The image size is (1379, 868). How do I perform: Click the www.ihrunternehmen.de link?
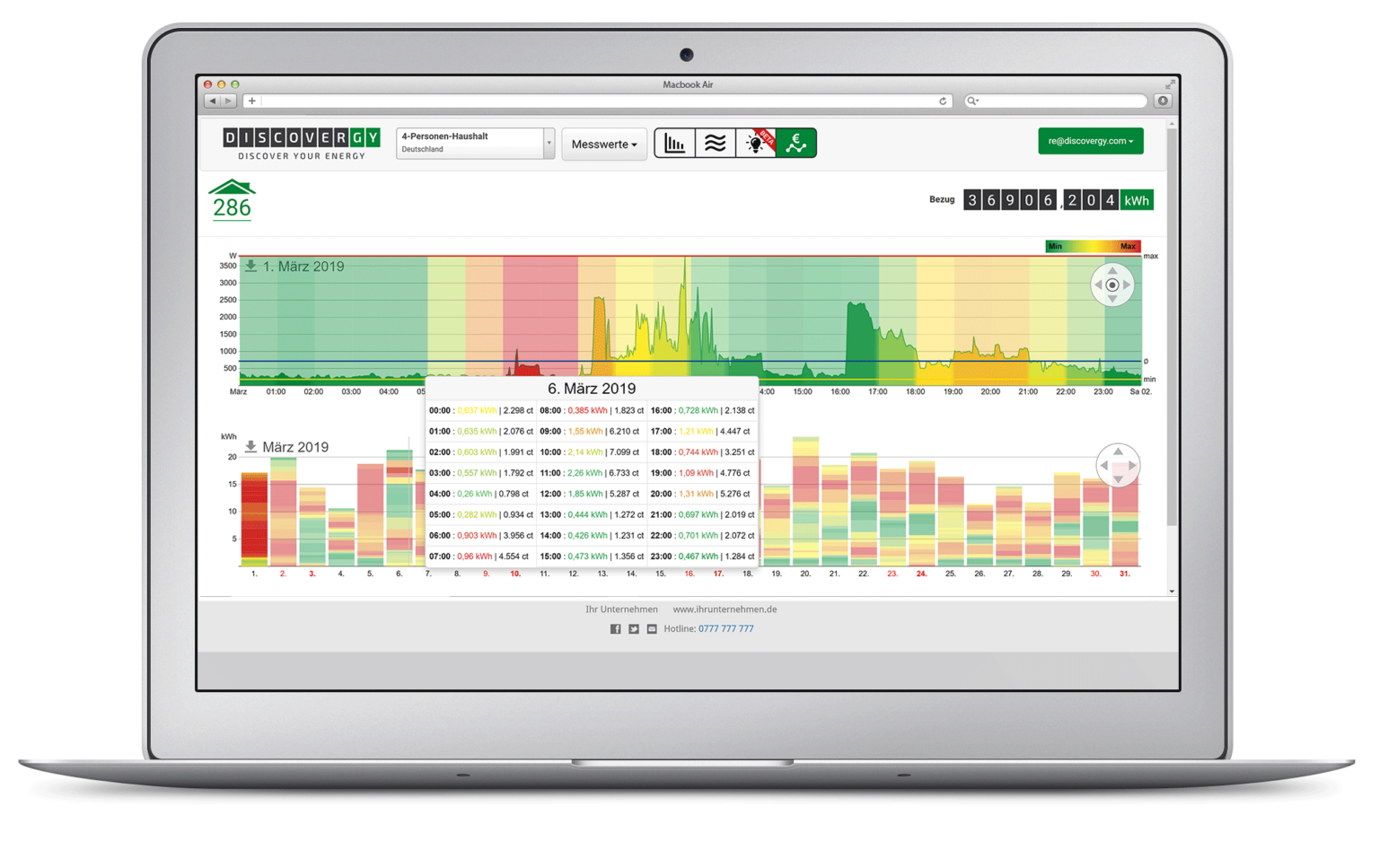pos(724,609)
